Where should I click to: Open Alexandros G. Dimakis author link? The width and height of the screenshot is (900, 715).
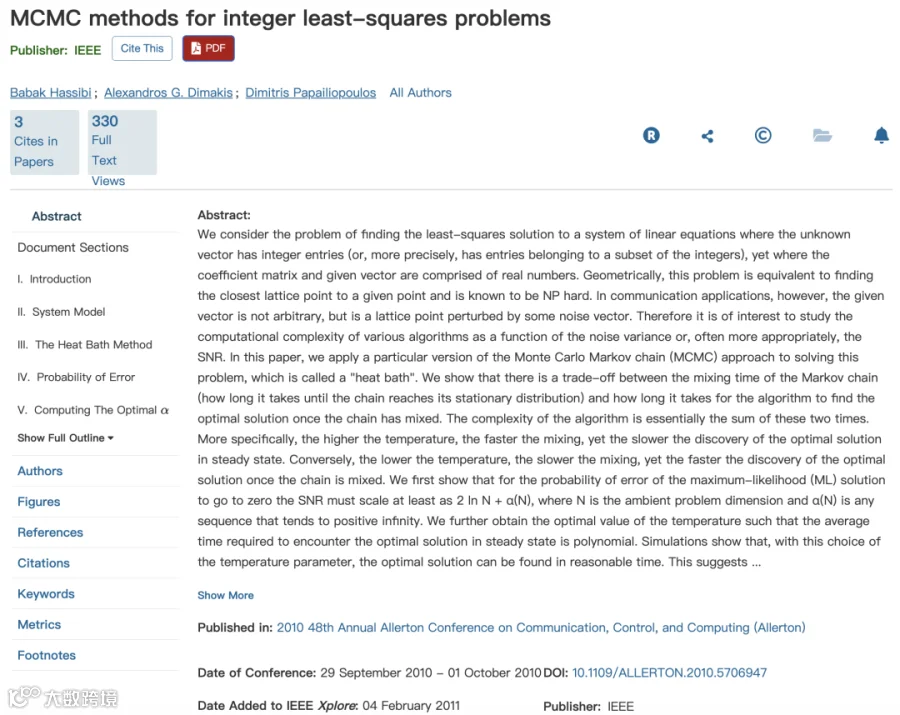[x=168, y=92]
